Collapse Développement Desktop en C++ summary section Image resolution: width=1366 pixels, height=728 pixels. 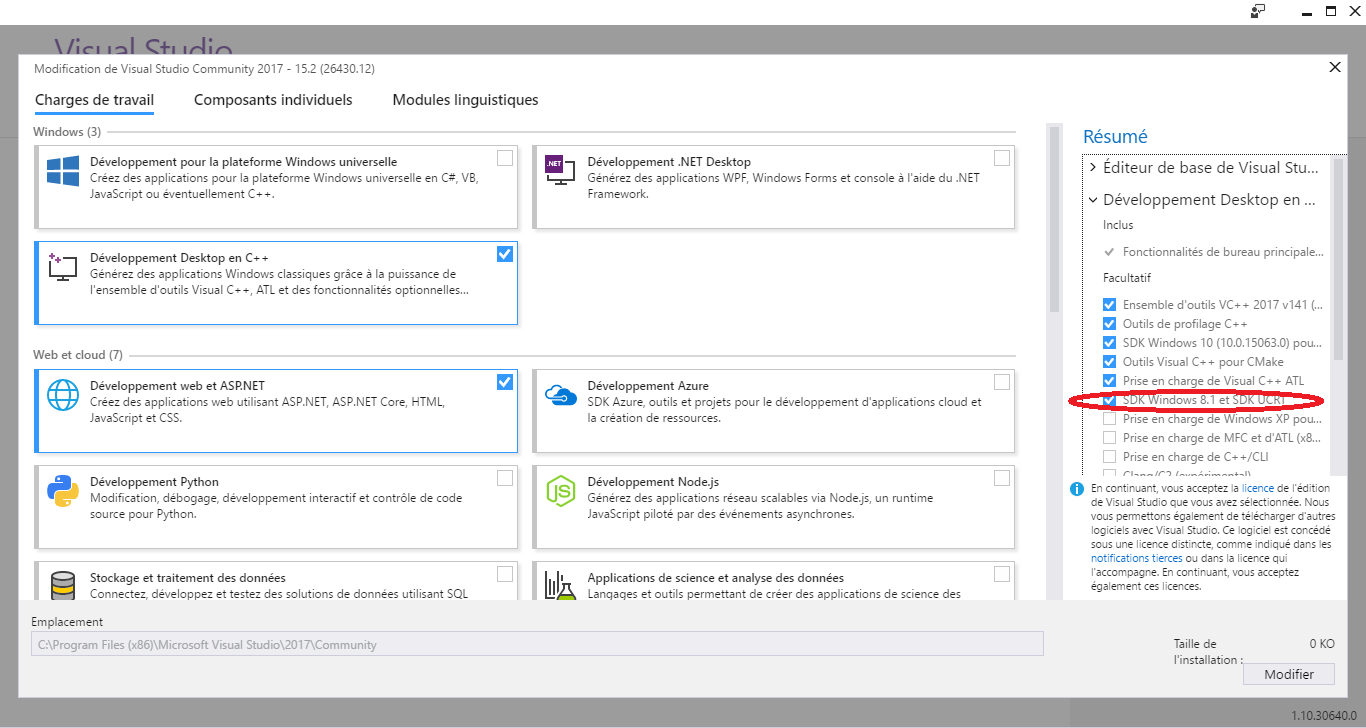coord(1093,200)
